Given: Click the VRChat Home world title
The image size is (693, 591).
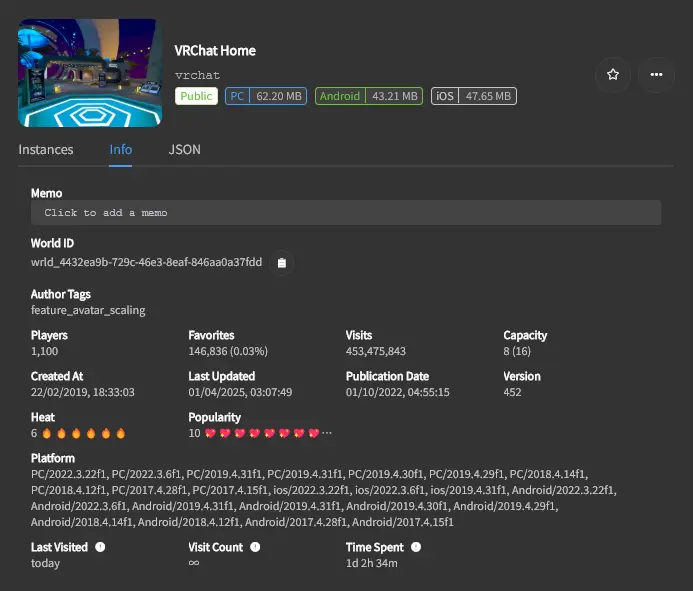Looking at the screenshot, I should click(x=215, y=51).
